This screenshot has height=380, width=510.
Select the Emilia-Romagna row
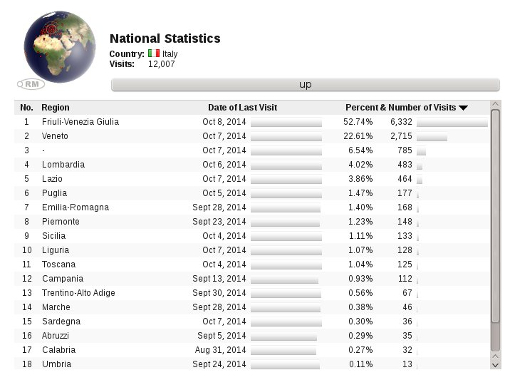pos(252,207)
